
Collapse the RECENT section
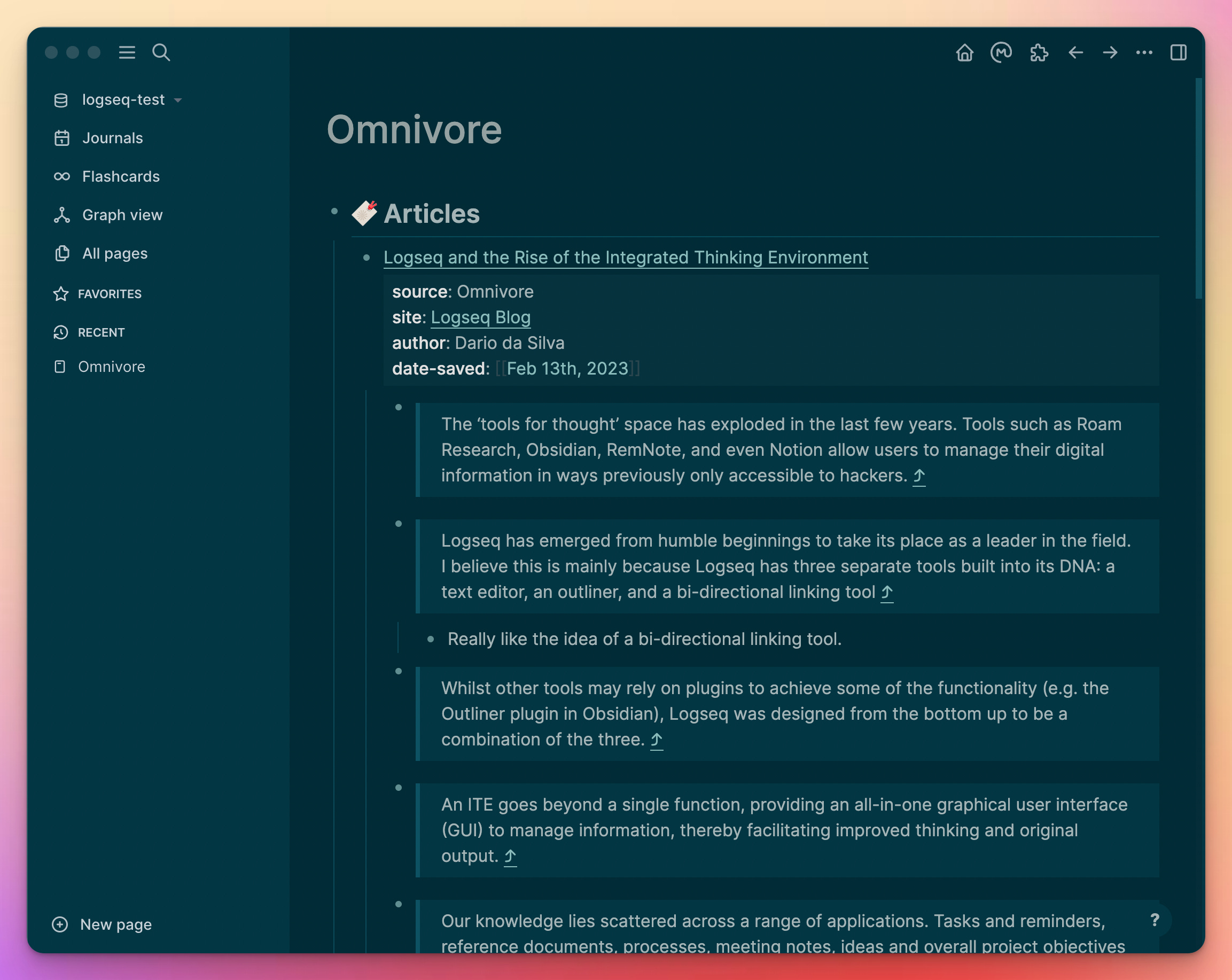tap(101, 332)
